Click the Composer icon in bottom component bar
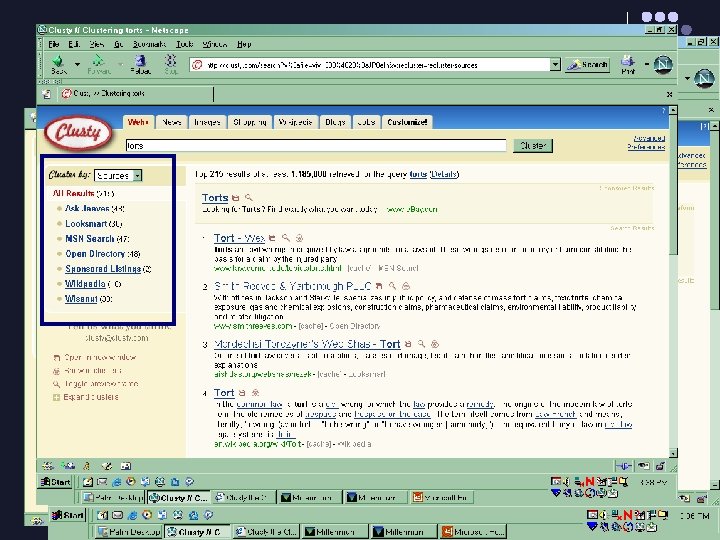 point(107,466)
